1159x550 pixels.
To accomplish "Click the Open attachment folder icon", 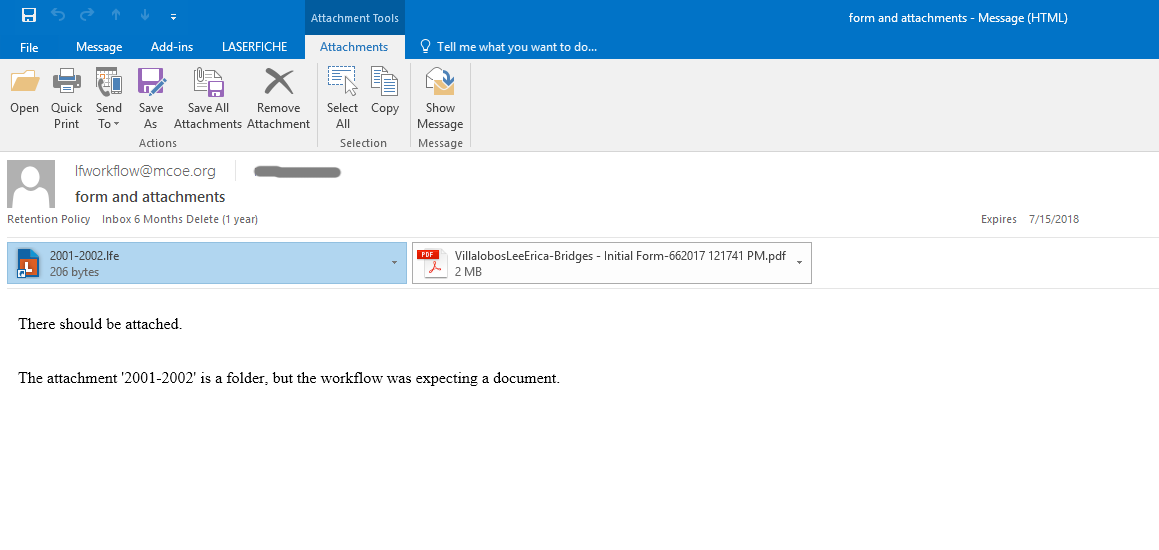I will click(x=24, y=83).
